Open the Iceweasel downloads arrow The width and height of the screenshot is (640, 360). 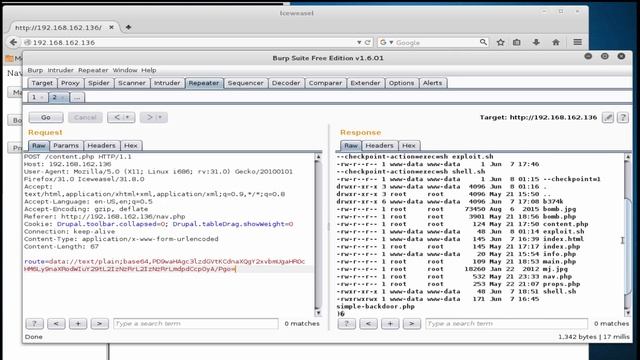click(x=536, y=42)
